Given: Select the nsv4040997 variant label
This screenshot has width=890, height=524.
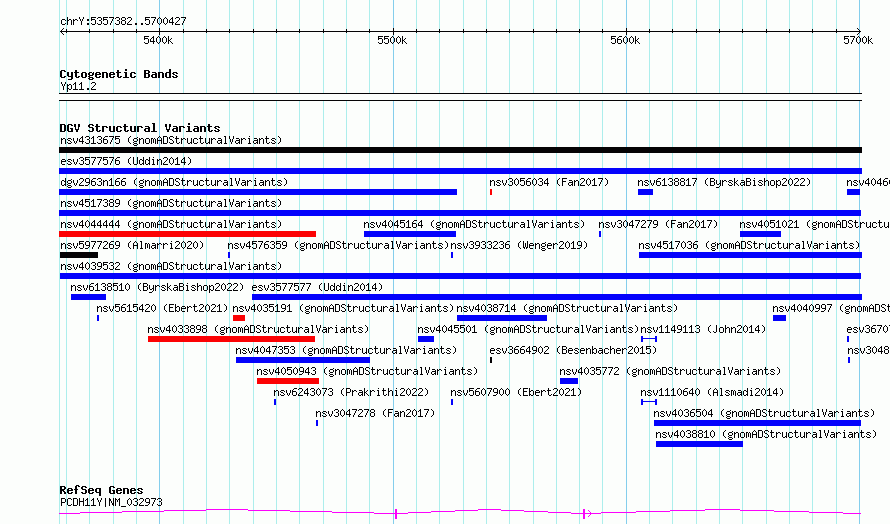Looking at the screenshot, I should tap(830, 308).
